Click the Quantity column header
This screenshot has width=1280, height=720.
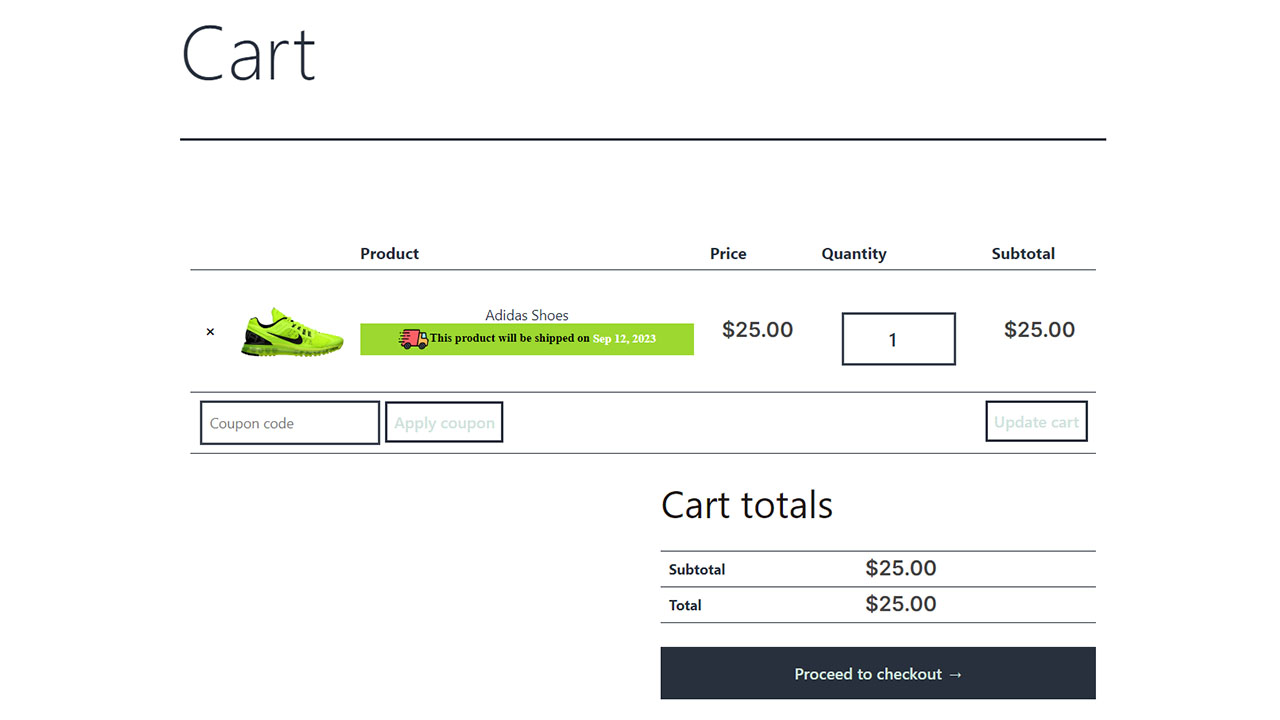click(x=853, y=254)
